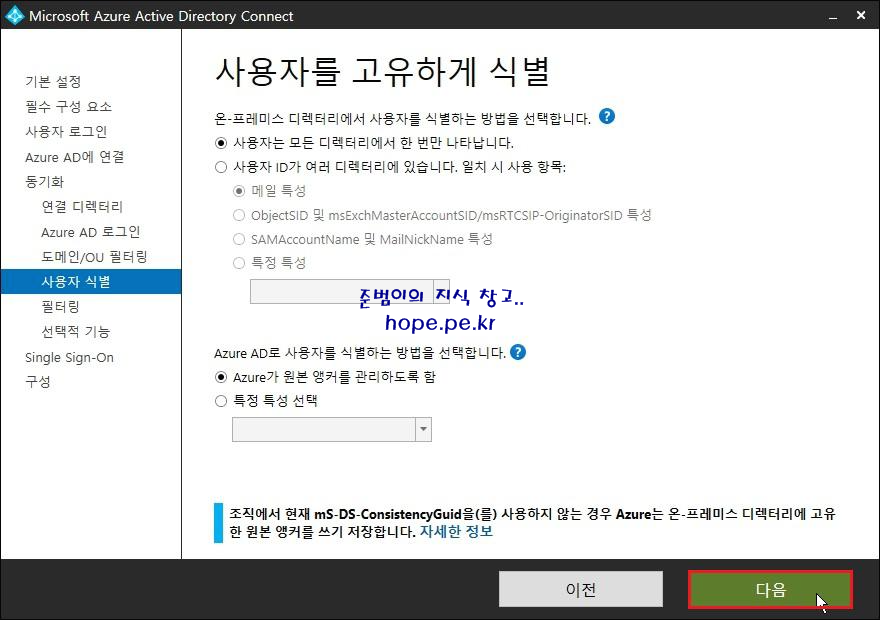Image resolution: width=880 pixels, height=620 pixels.
Task: Click the Azure AD Connect logo in title bar
Action: pyautogui.click(x=14, y=15)
